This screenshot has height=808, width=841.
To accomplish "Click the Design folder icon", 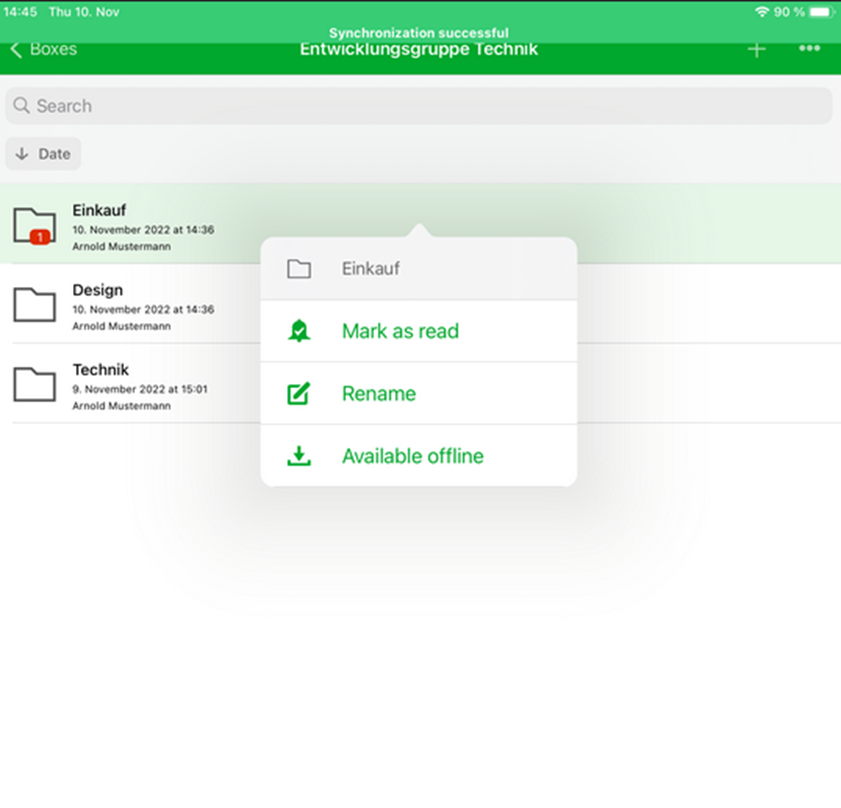I will (35, 304).
